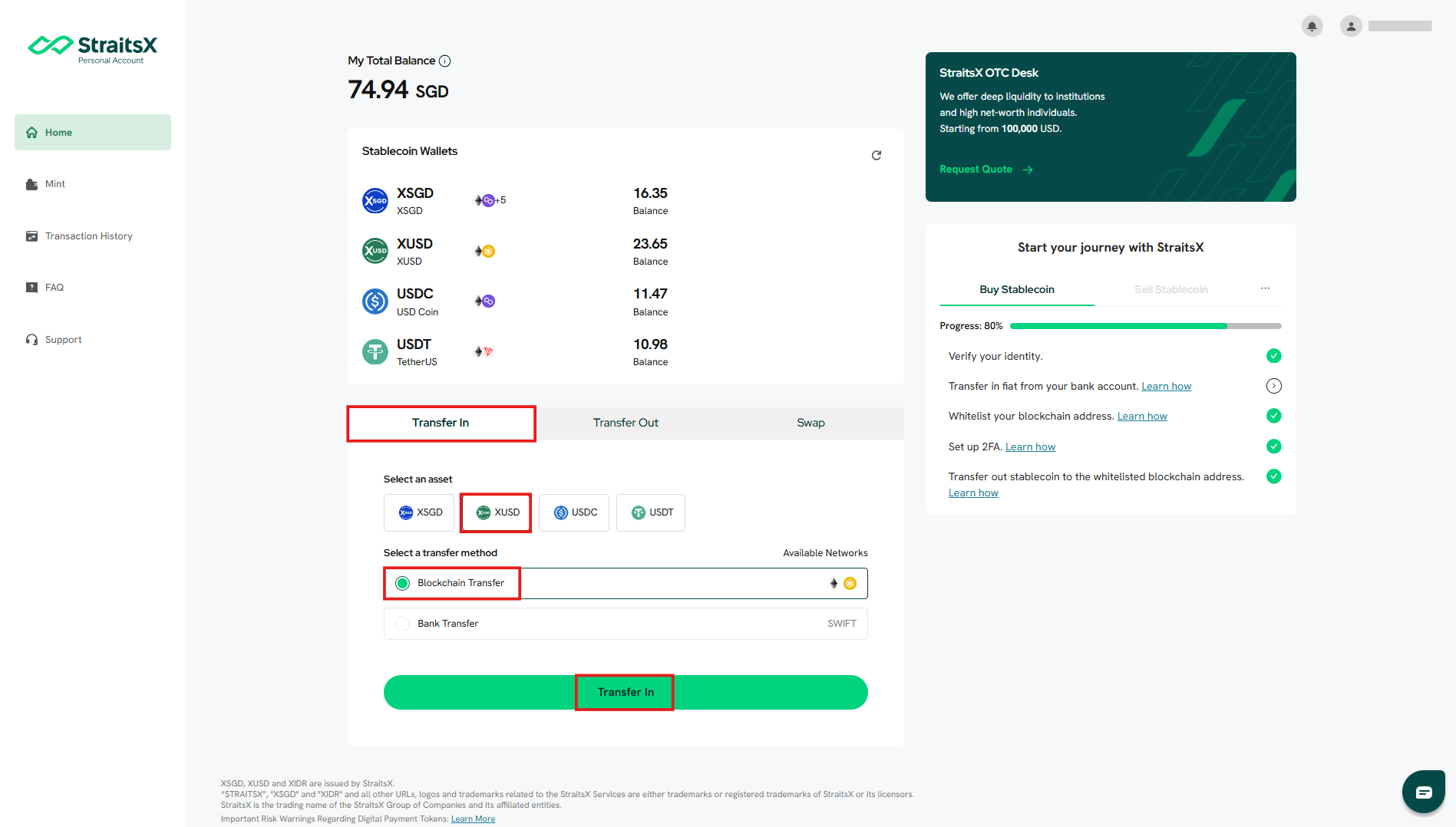The width and height of the screenshot is (1456, 827).
Task: Click XSGD network icons with +5
Action: point(490,200)
